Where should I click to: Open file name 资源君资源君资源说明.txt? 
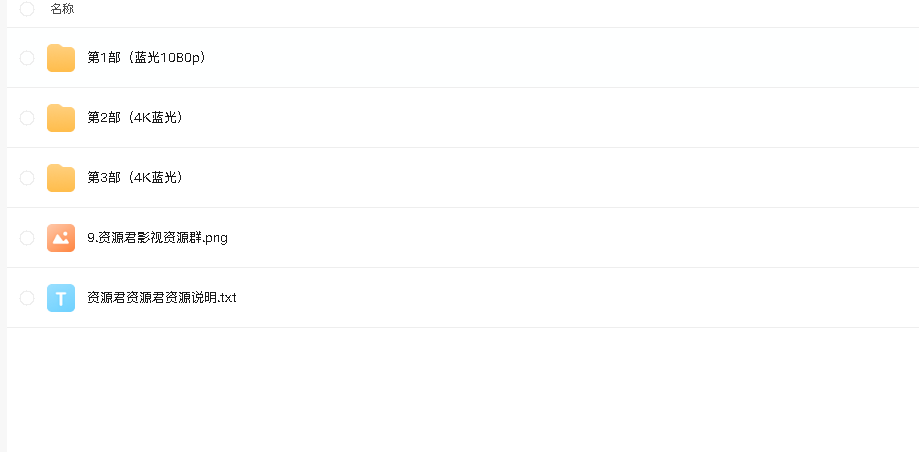coord(162,298)
